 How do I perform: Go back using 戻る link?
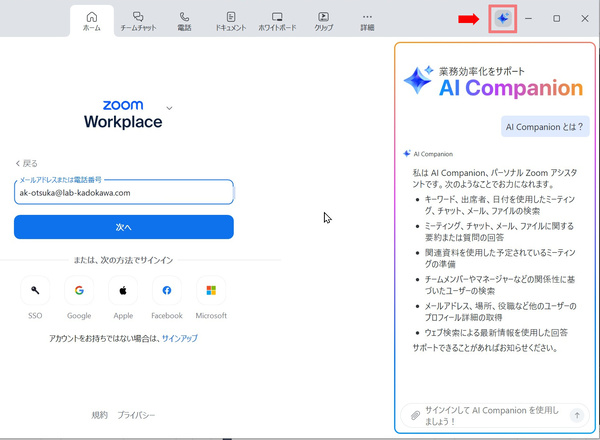point(27,163)
